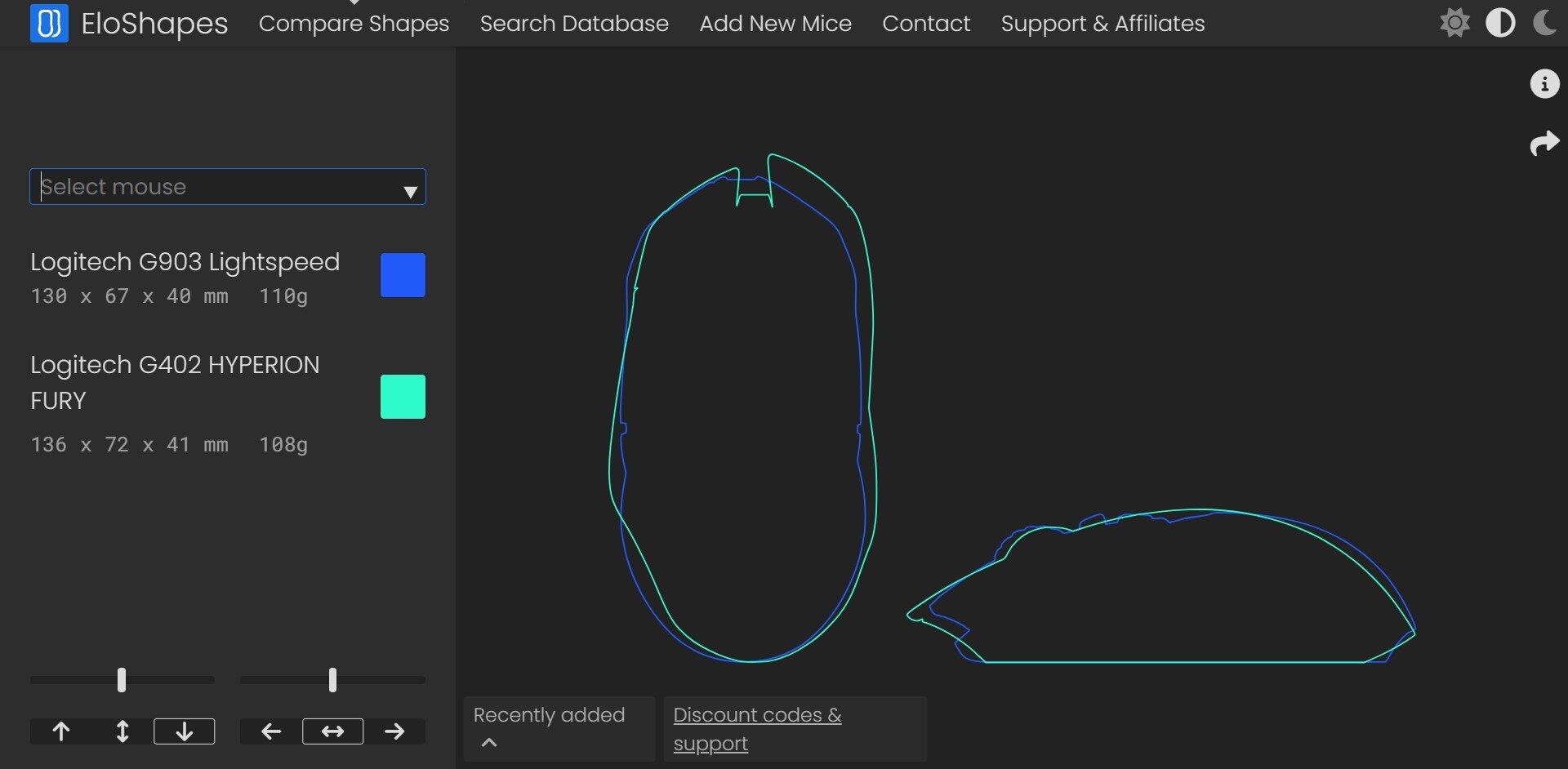1568x769 pixels.
Task: Select the half-contrast theme icon
Action: pyautogui.click(x=1500, y=23)
